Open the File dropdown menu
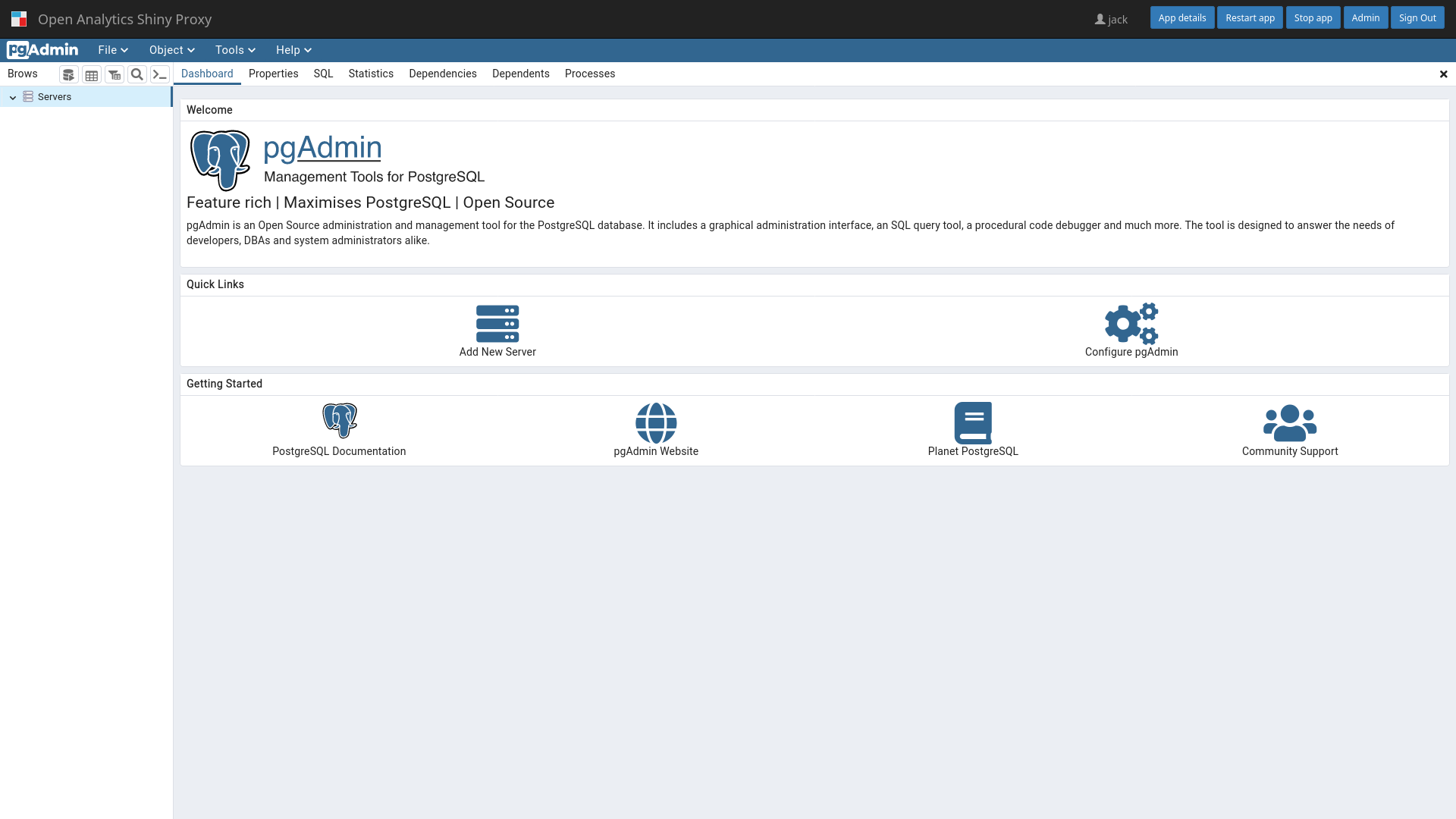 112,50
